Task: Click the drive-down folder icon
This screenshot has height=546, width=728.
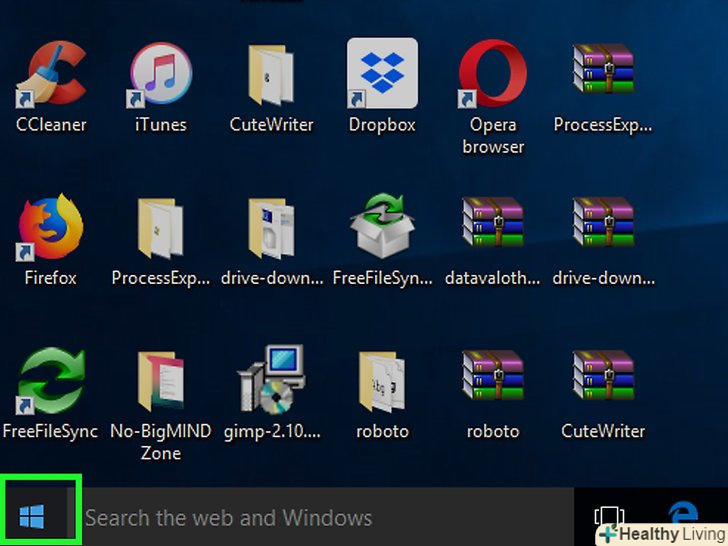Action: coord(271,228)
